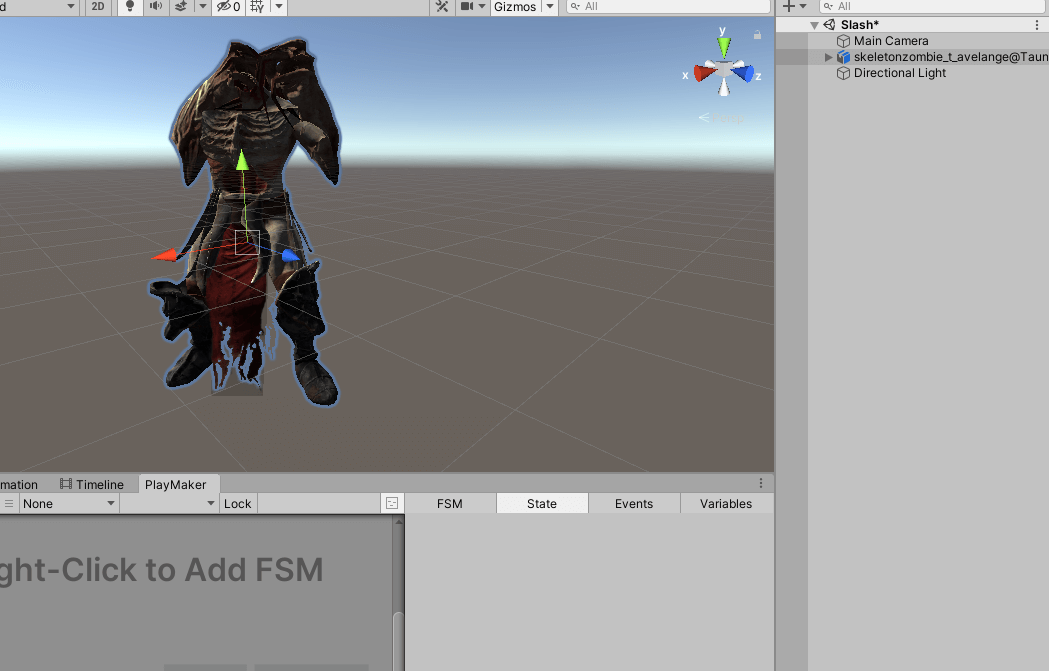Select Main Camera in Hierarchy
The width and height of the screenshot is (1049, 671).
click(x=890, y=41)
